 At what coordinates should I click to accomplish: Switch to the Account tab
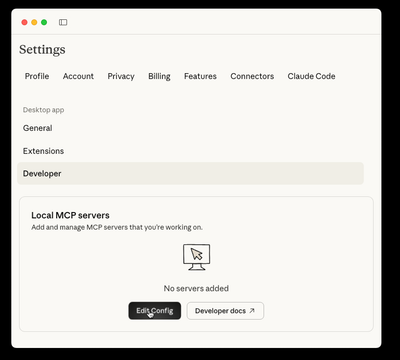(78, 76)
